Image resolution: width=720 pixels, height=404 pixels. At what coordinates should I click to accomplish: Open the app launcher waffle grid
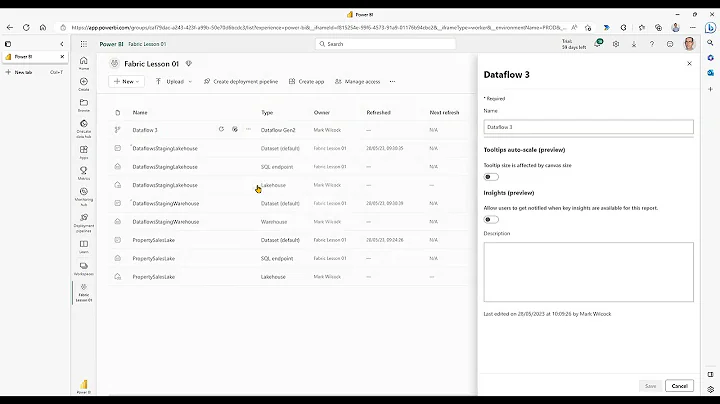click(x=84, y=44)
